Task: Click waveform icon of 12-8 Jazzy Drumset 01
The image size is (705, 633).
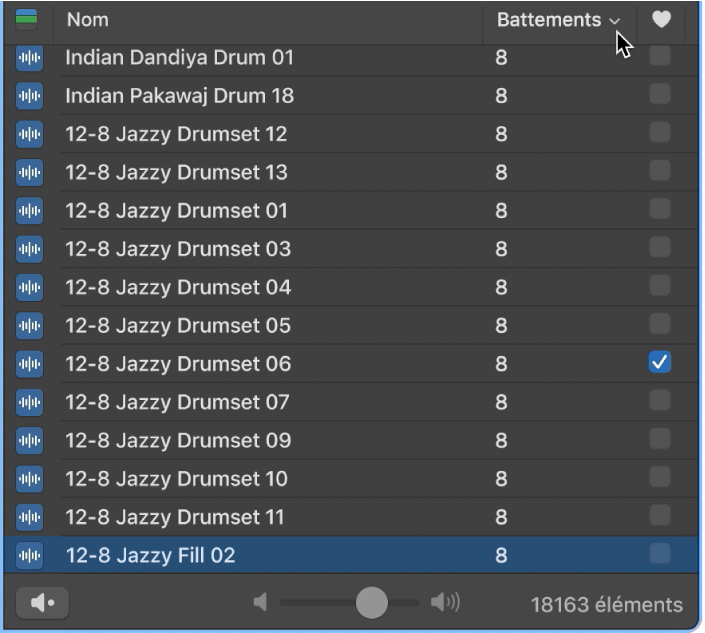Action: [29, 210]
